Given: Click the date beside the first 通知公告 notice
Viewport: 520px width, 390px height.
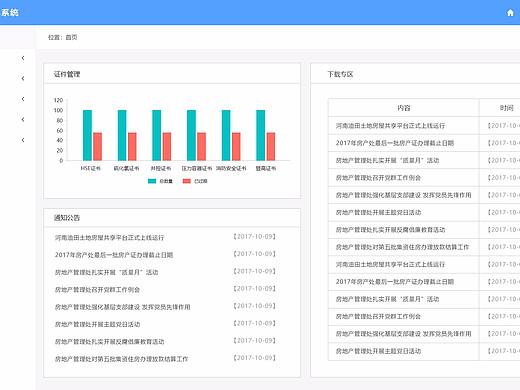Looking at the screenshot, I should pyautogui.click(x=255, y=237).
